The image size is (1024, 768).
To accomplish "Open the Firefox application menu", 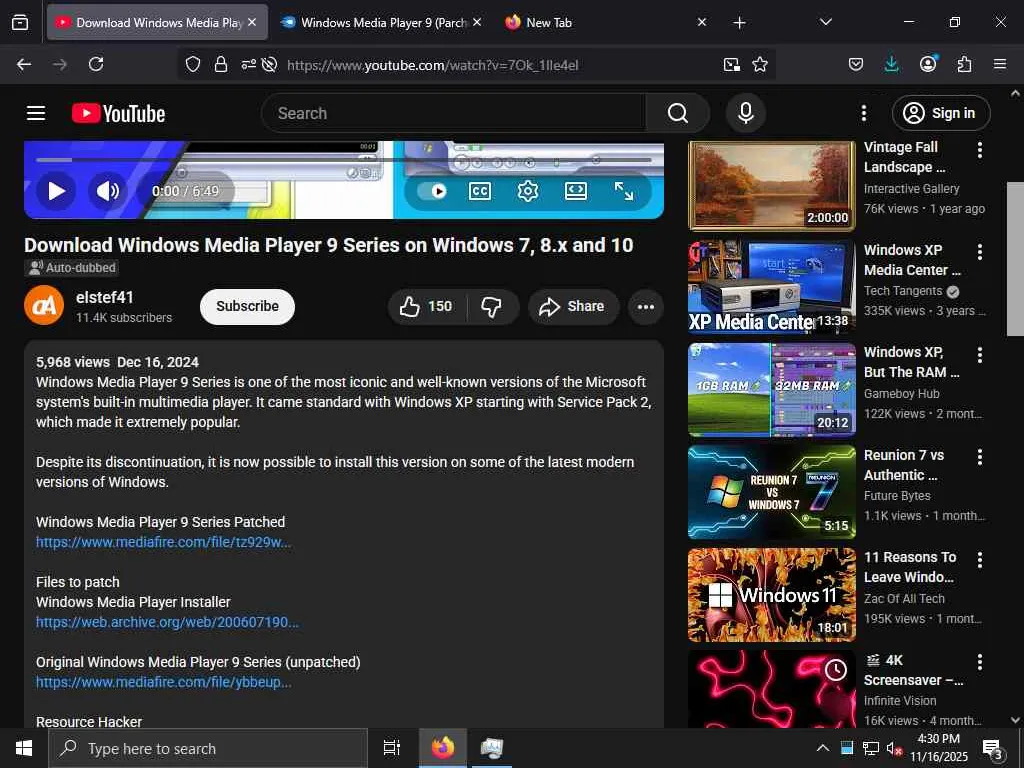I will point(999,64).
